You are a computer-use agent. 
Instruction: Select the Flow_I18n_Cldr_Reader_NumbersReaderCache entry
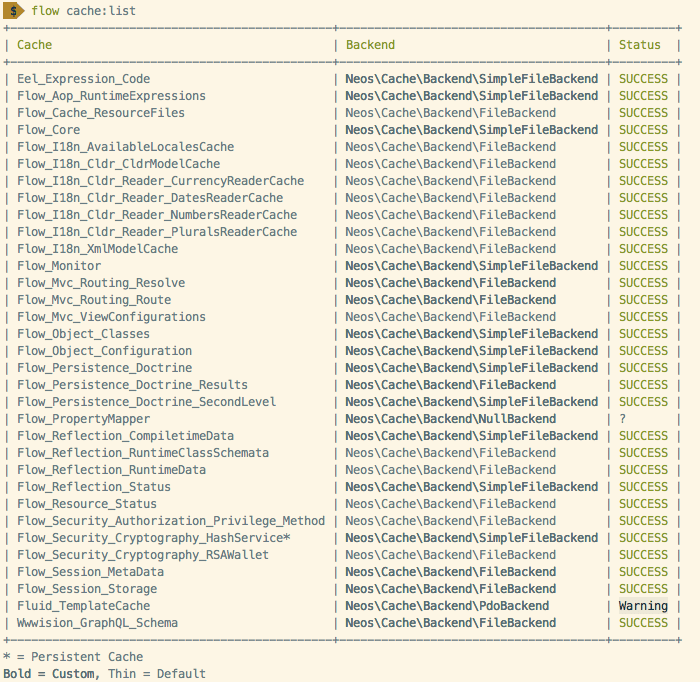[157, 215]
